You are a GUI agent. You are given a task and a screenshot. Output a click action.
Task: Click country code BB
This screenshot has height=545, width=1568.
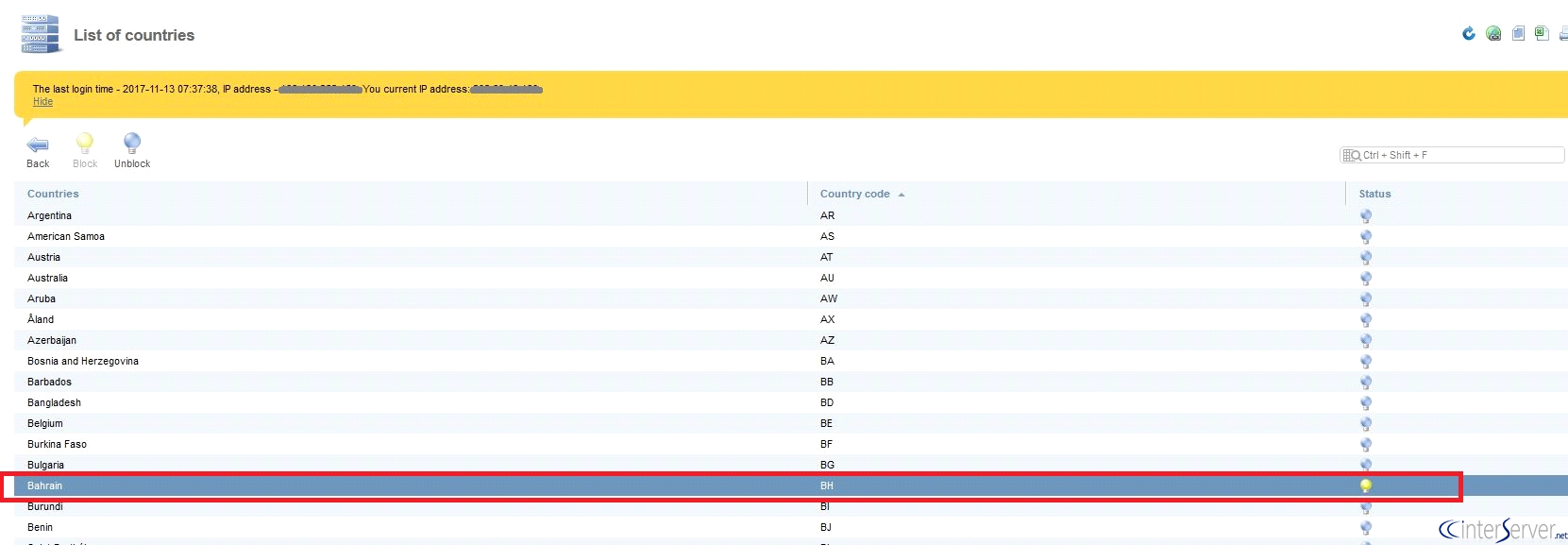[x=827, y=382]
